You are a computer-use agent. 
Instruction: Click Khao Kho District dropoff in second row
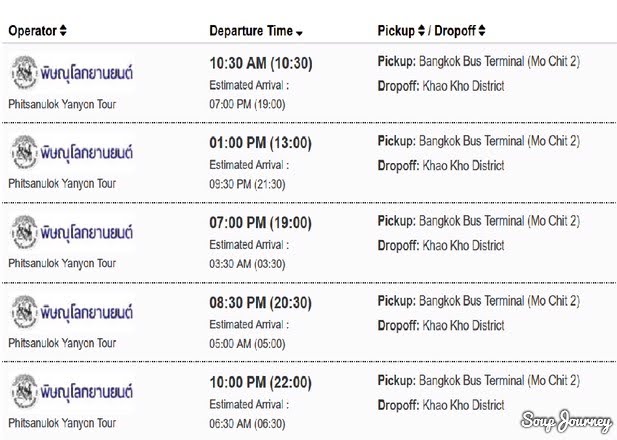[463, 166]
